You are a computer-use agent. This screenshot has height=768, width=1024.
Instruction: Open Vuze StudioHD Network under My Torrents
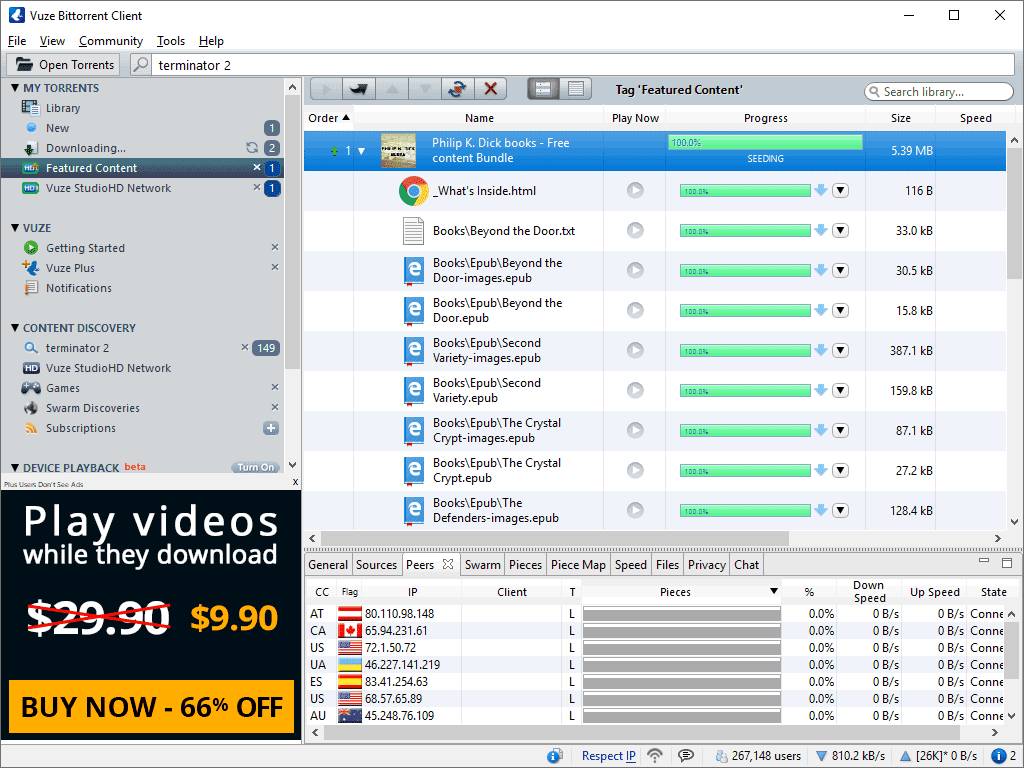(x=108, y=188)
